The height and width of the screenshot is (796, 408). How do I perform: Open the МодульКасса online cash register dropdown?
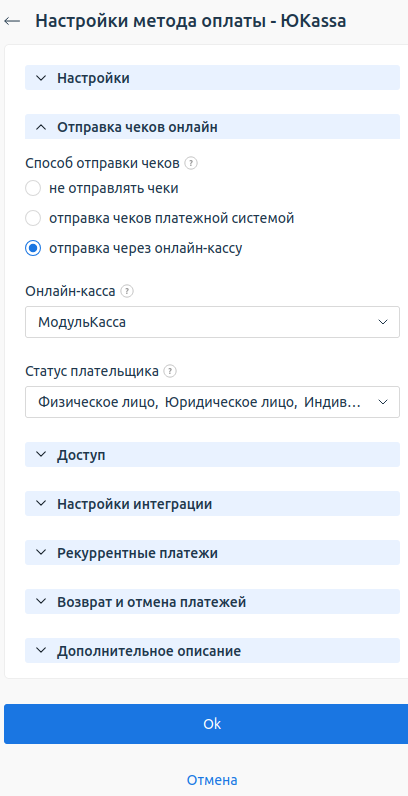coord(212,322)
